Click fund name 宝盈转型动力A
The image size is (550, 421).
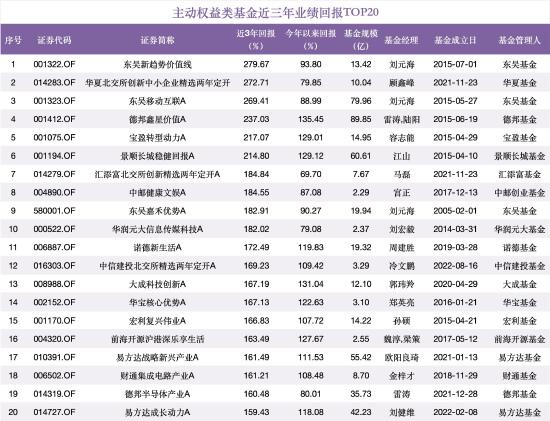click(x=157, y=138)
